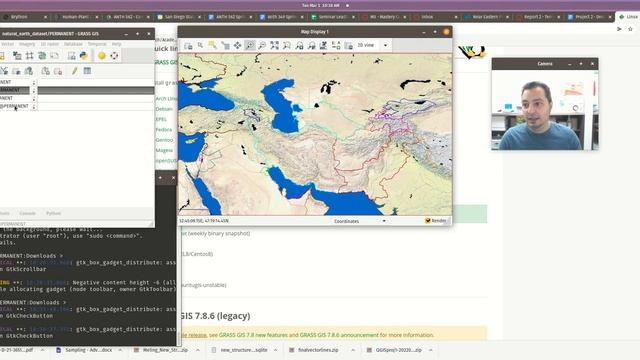Expand the first layer row arrow
This screenshot has width=640, height=360.
pyautogui.click(x=34, y=82)
